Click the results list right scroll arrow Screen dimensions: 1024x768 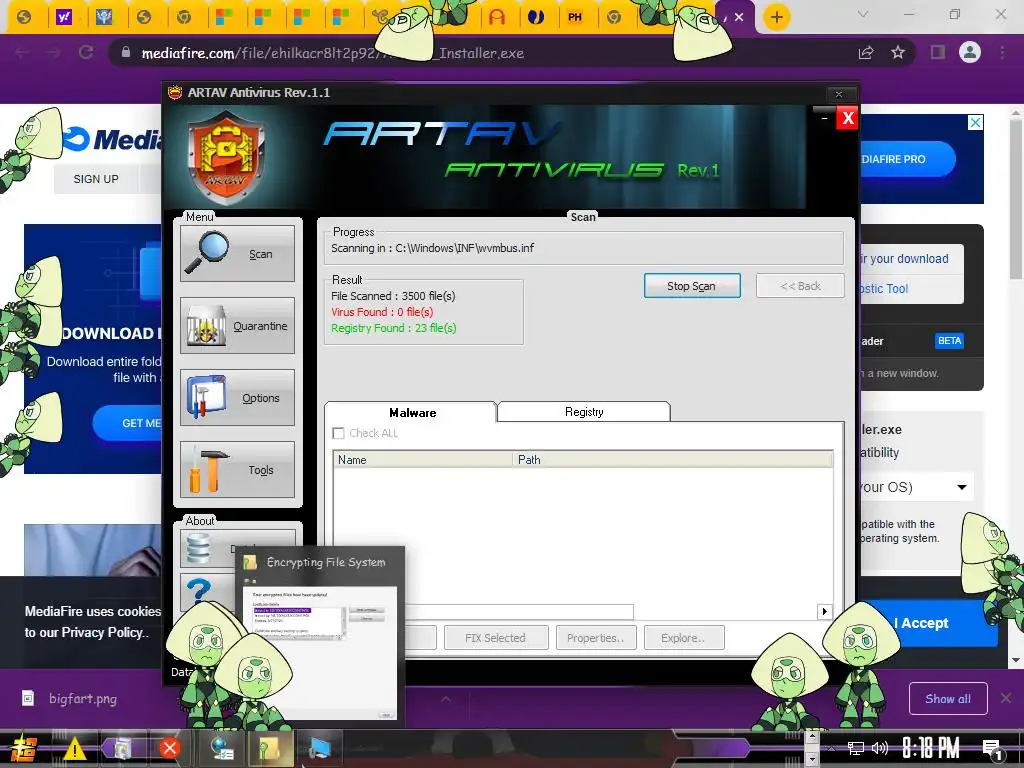(x=824, y=611)
